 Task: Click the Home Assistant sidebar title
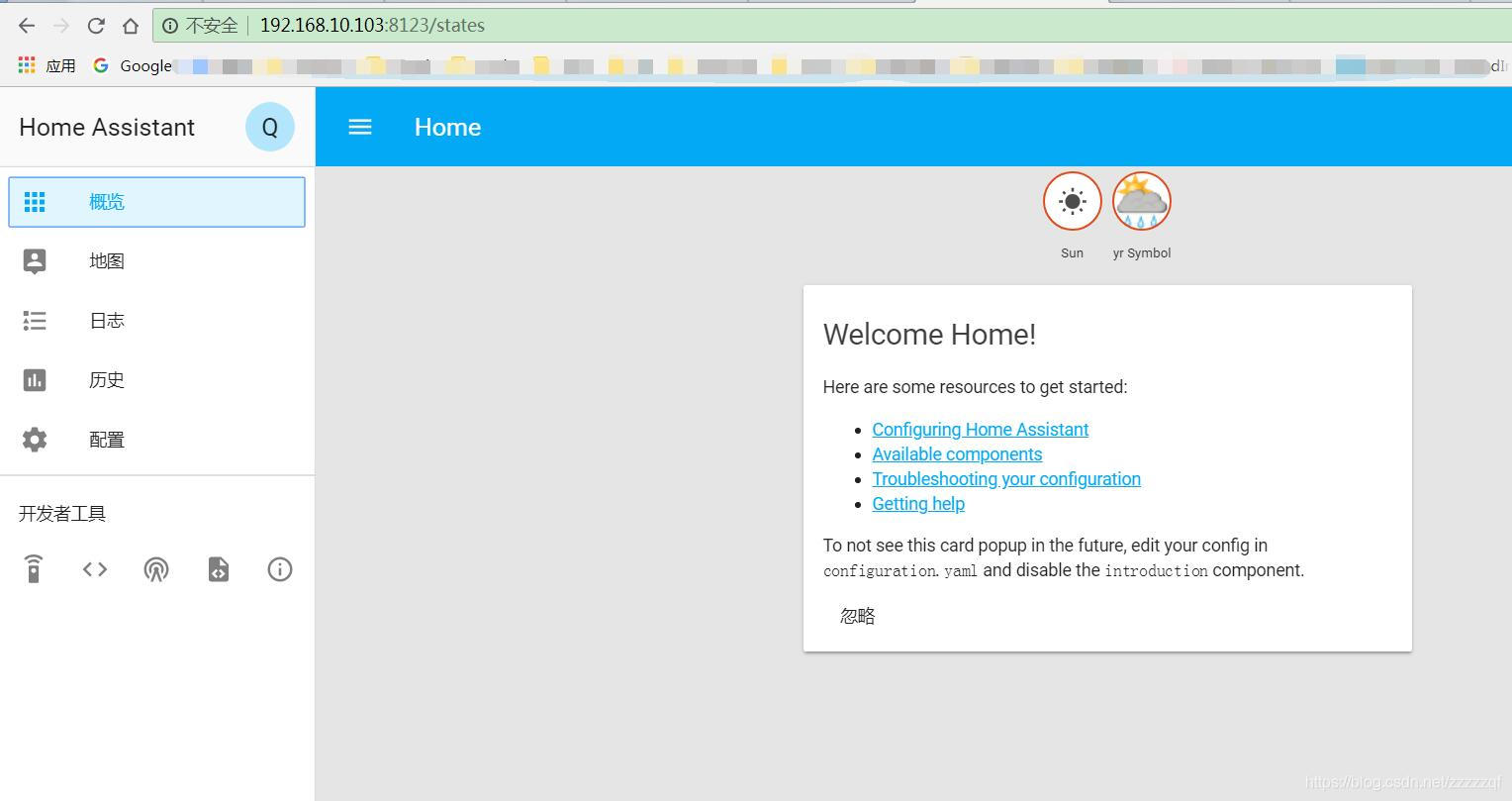pyautogui.click(x=107, y=127)
